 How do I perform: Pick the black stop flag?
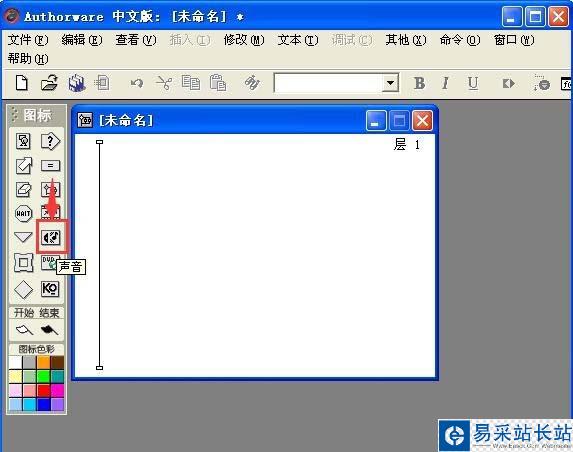(x=49, y=330)
